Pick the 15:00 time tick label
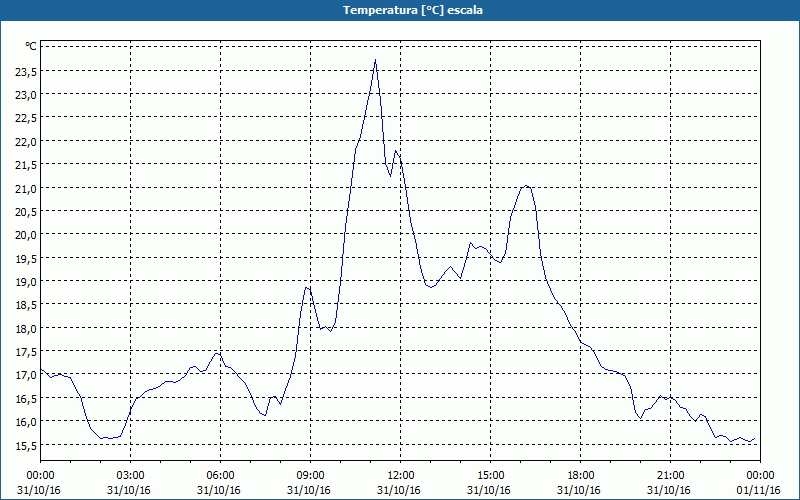Image resolution: width=800 pixels, height=500 pixels. tap(490, 476)
